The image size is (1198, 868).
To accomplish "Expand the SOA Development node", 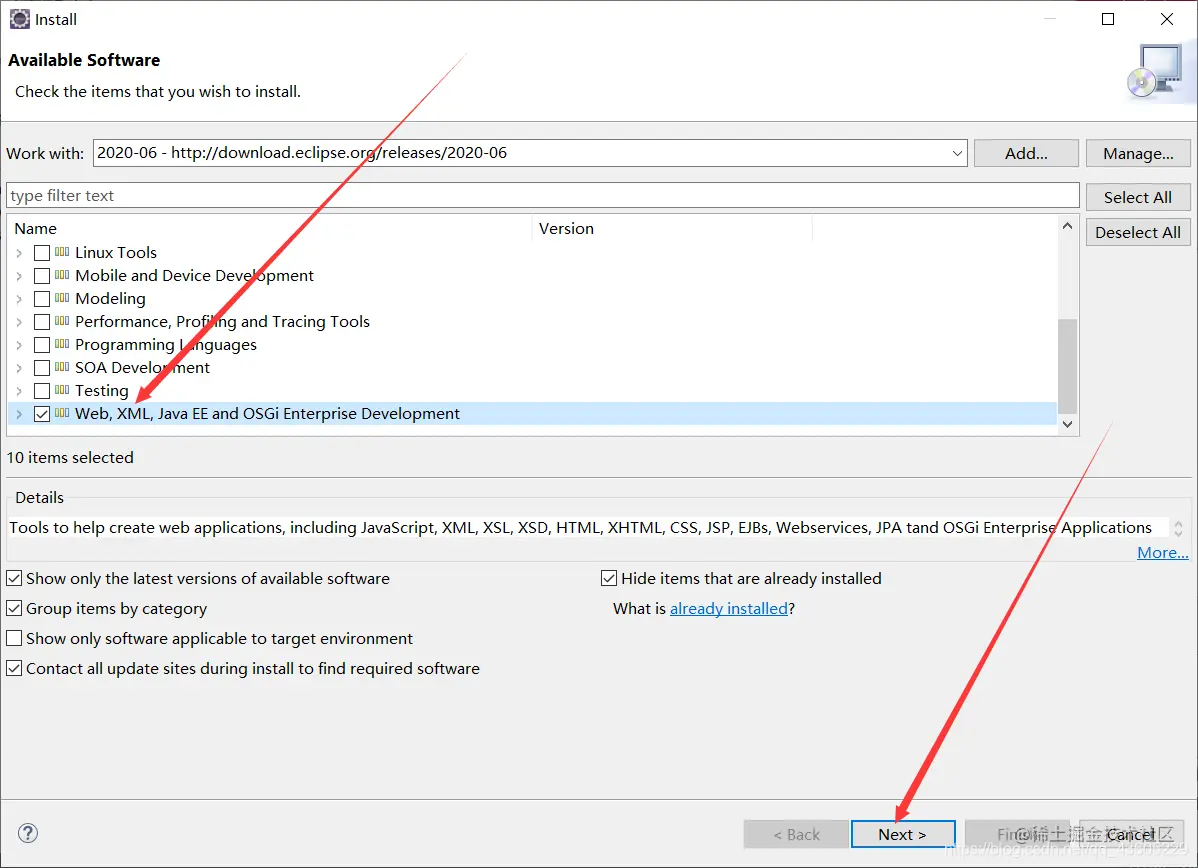I will [x=19, y=368].
